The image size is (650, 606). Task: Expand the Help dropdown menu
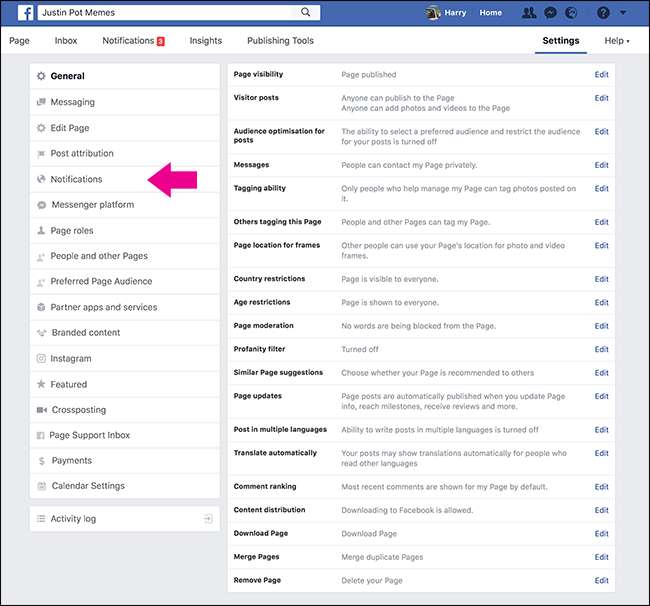pos(617,41)
